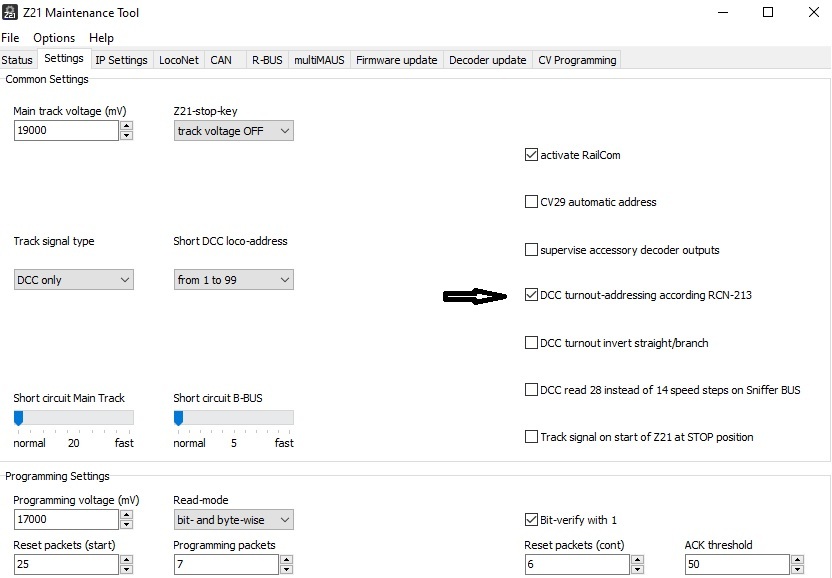Decrease ACK threshold value
832x578 pixels.
[797, 569]
